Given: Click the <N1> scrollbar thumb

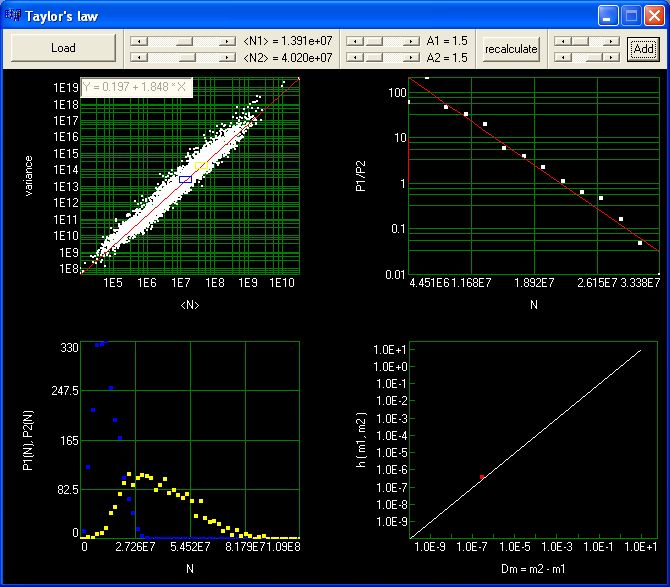Looking at the screenshot, I should [x=184, y=41].
